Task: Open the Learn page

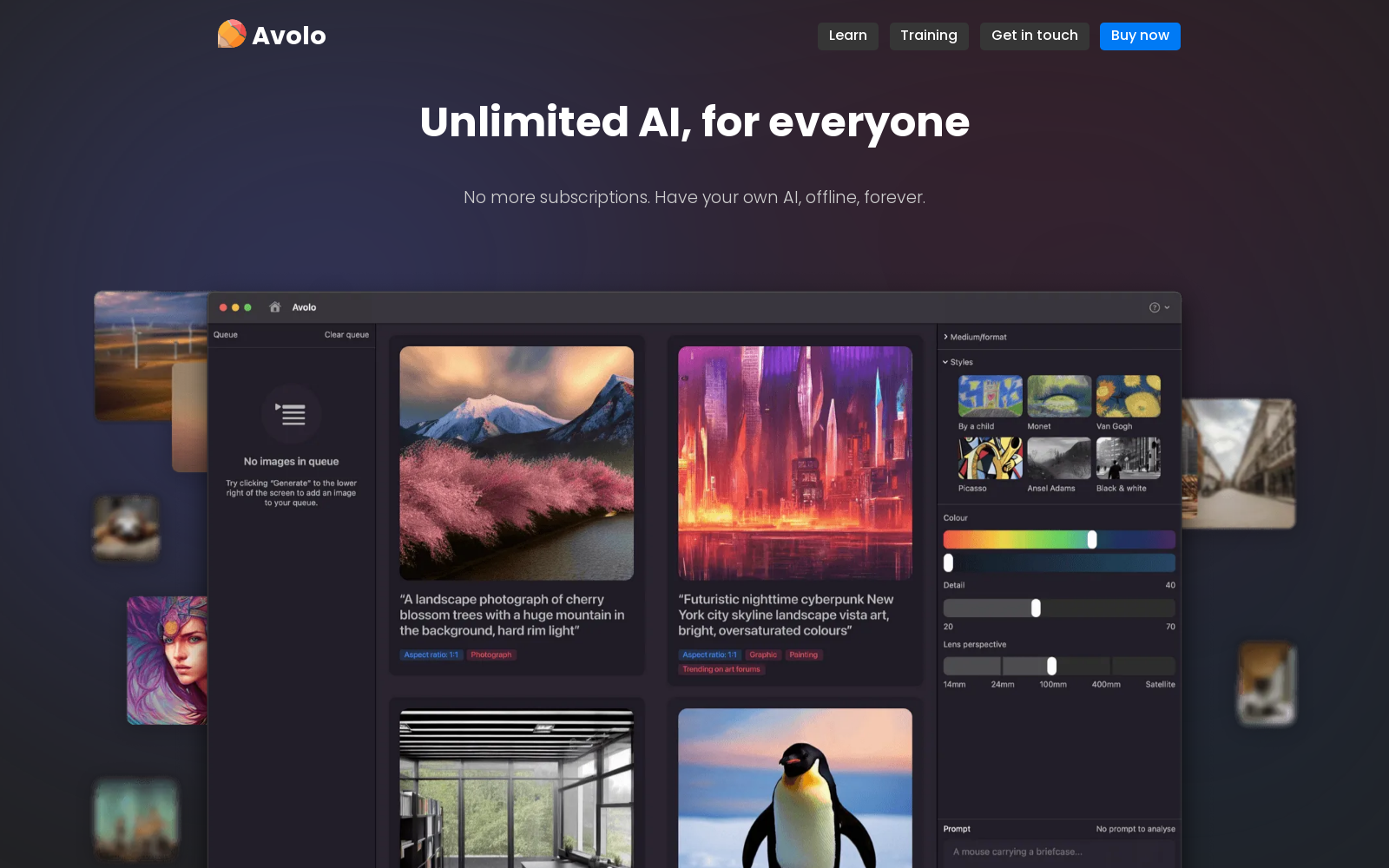Action: click(x=848, y=36)
